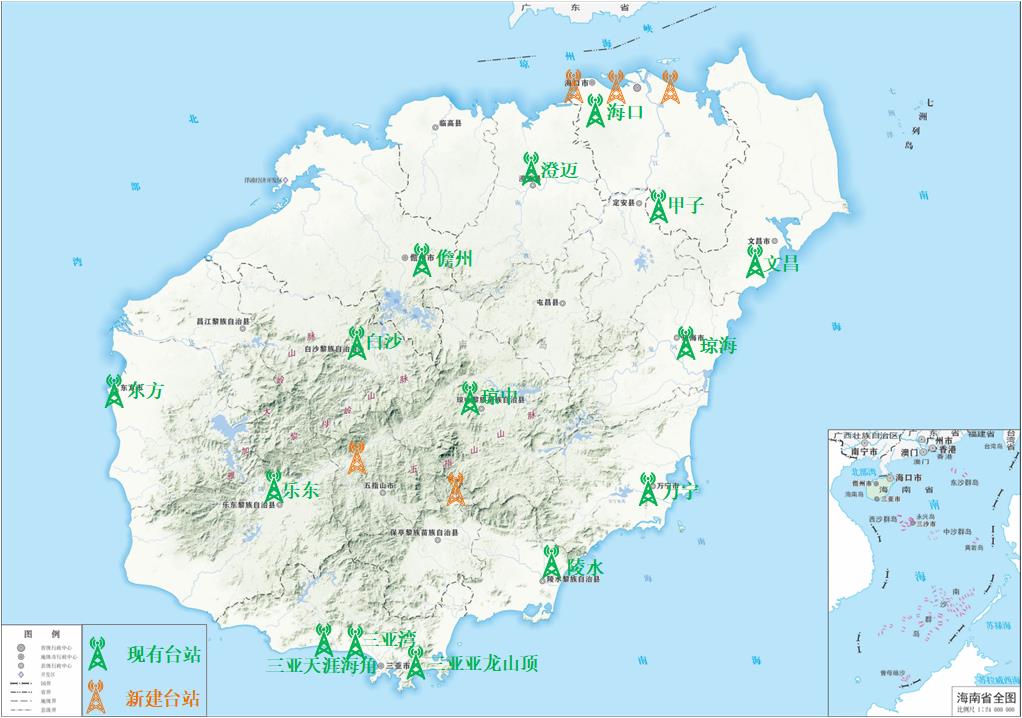Select the green tower icon beside 澄迈
The image size is (1022, 718).
[x=531, y=168]
